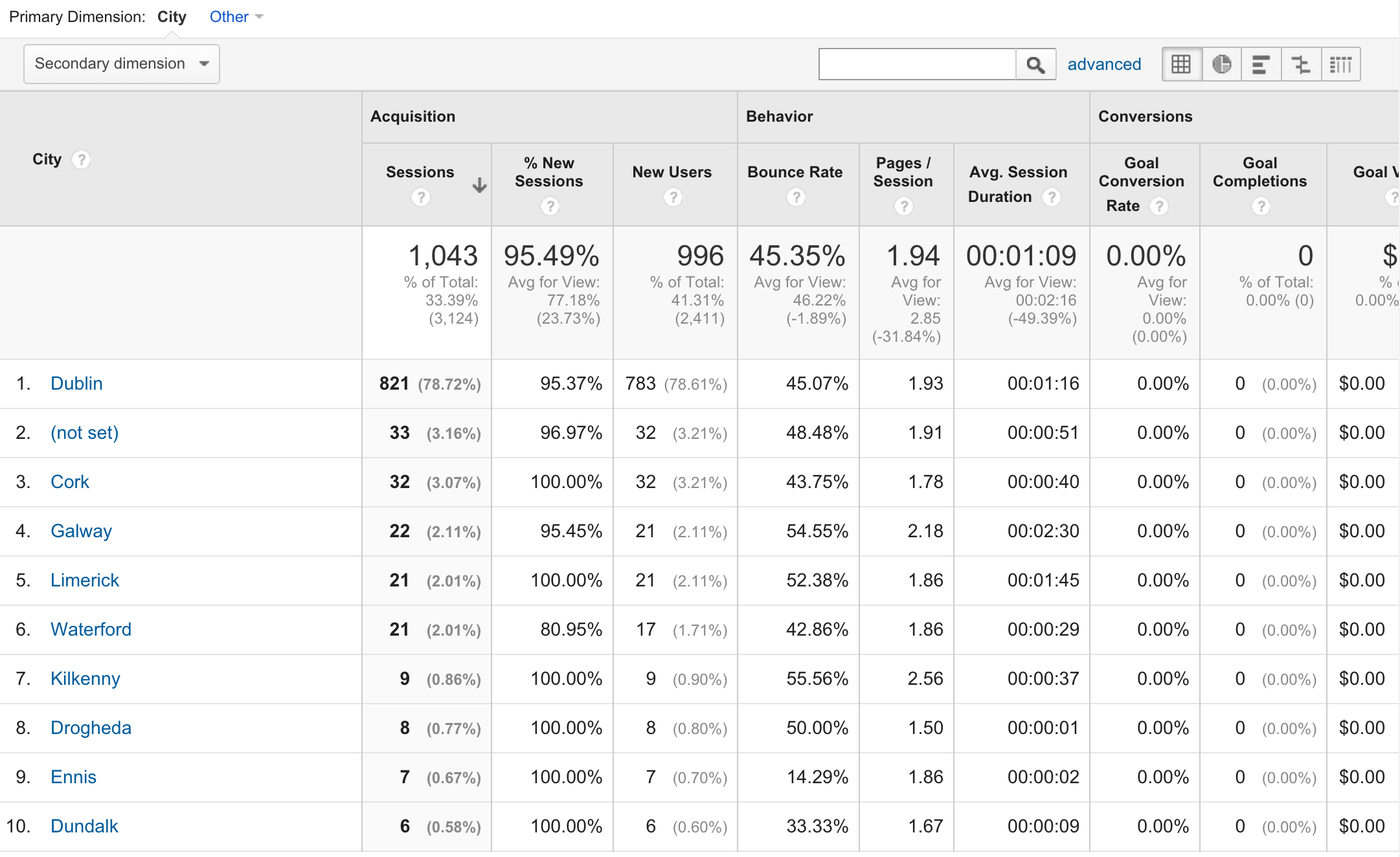Open the Galway city link
Screen dimensions: 1400x857
(x=81, y=531)
